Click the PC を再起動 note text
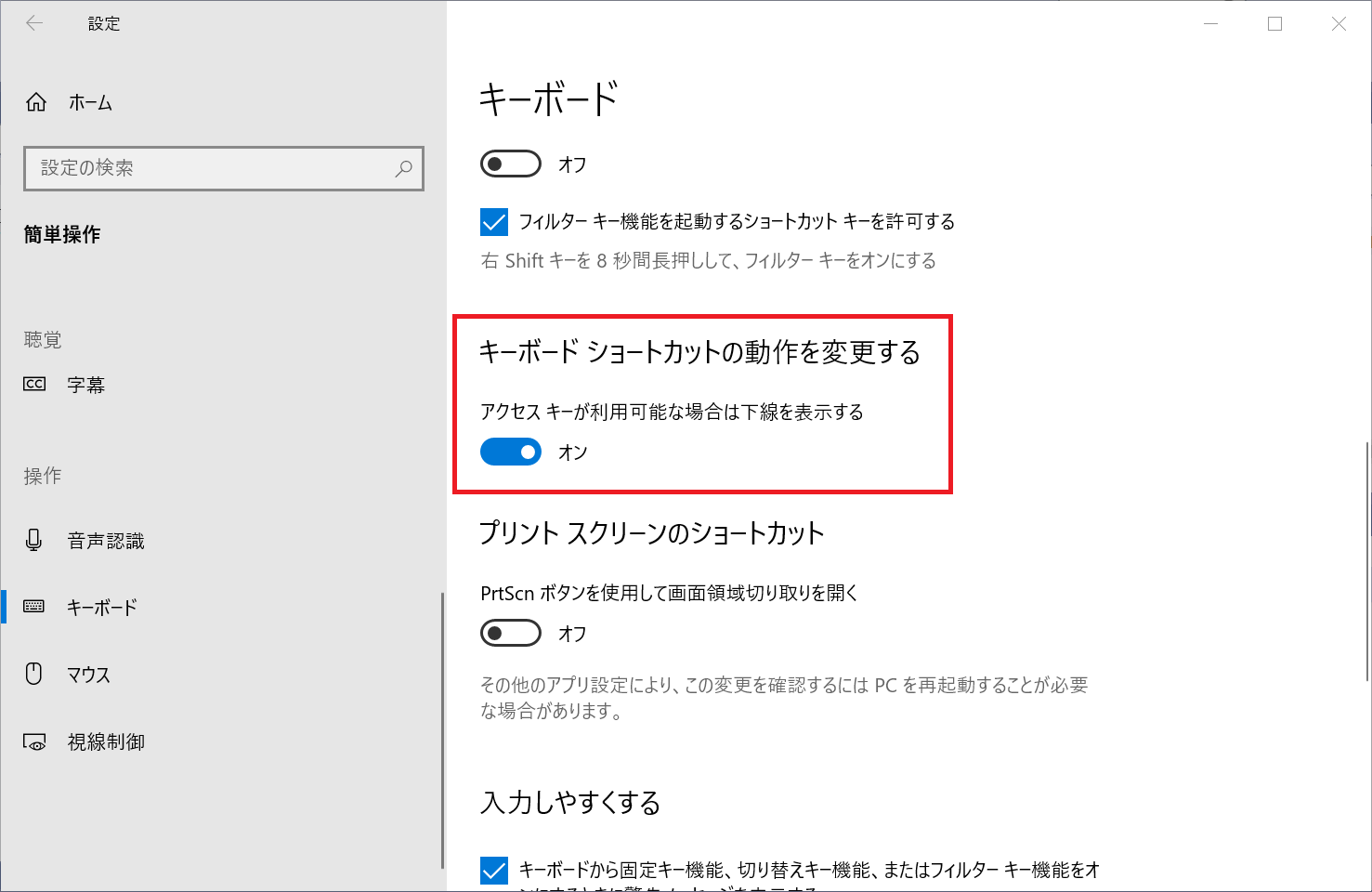The image size is (1372, 892). (784, 698)
